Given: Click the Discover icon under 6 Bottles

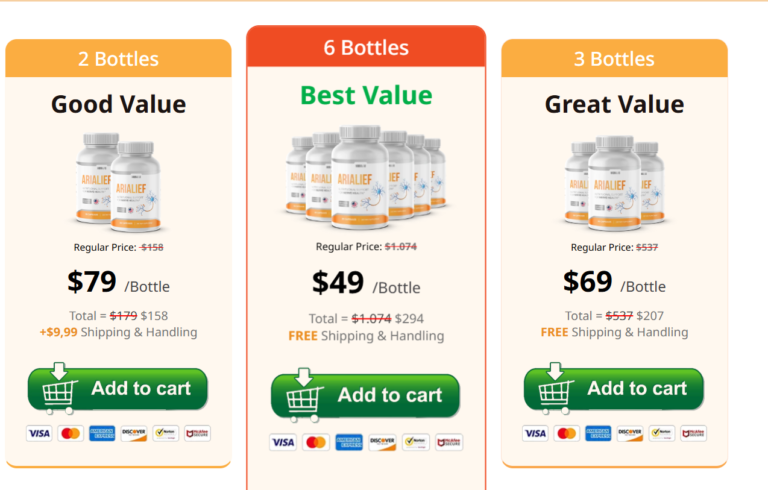Looking at the screenshot, I should (x=382, y=442).
